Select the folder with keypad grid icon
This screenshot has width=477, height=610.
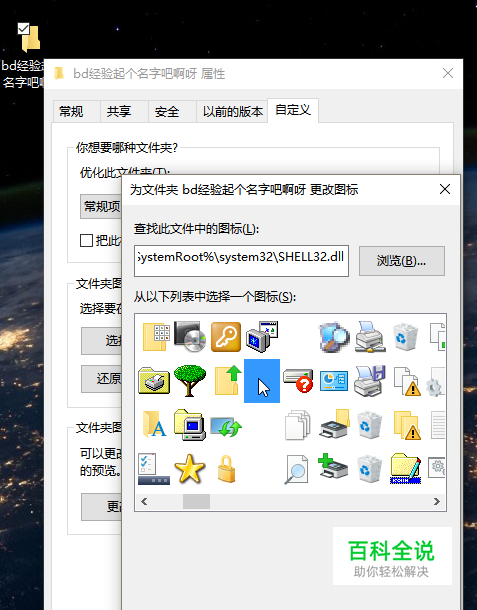(x=154, y=337)
